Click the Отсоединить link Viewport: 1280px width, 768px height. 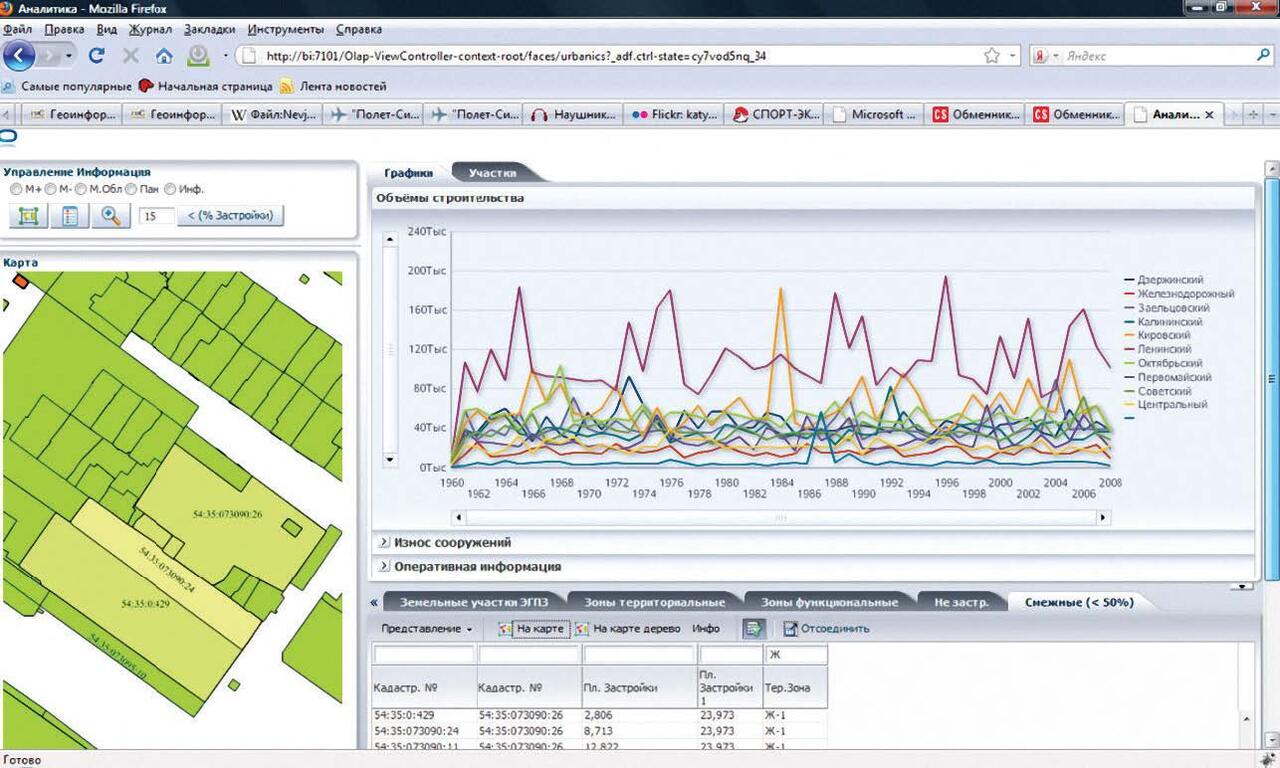point(835,629)
